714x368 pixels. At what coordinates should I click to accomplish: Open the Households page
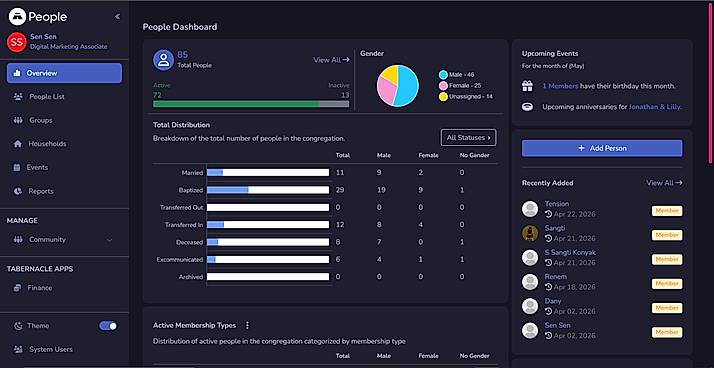pos(47,144)
